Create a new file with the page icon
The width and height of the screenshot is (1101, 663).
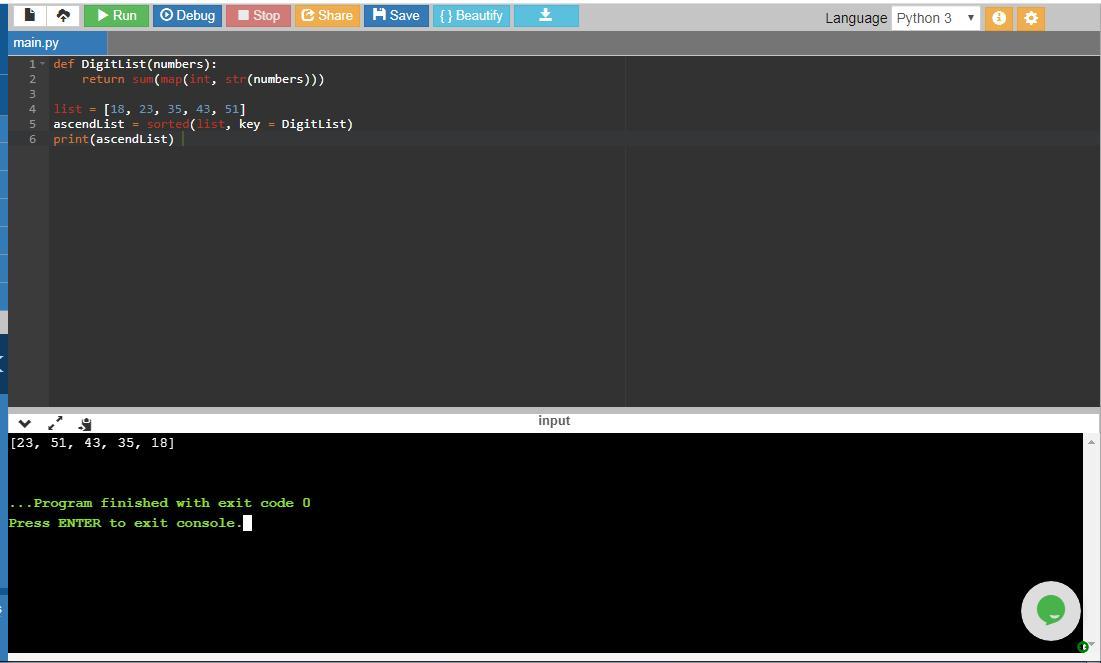point(29,15)
